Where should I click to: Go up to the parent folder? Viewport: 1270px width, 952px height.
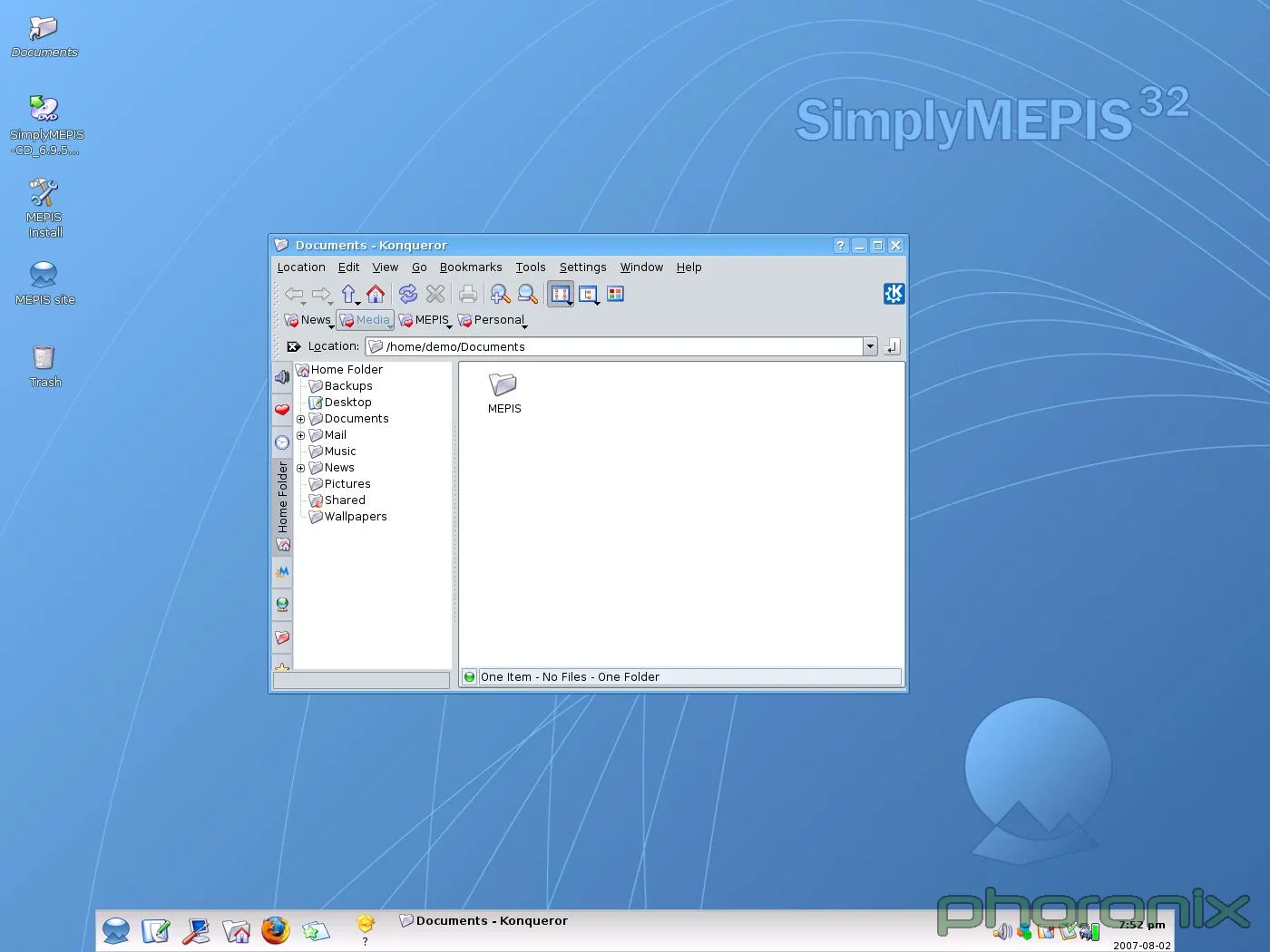pos(349,294)
